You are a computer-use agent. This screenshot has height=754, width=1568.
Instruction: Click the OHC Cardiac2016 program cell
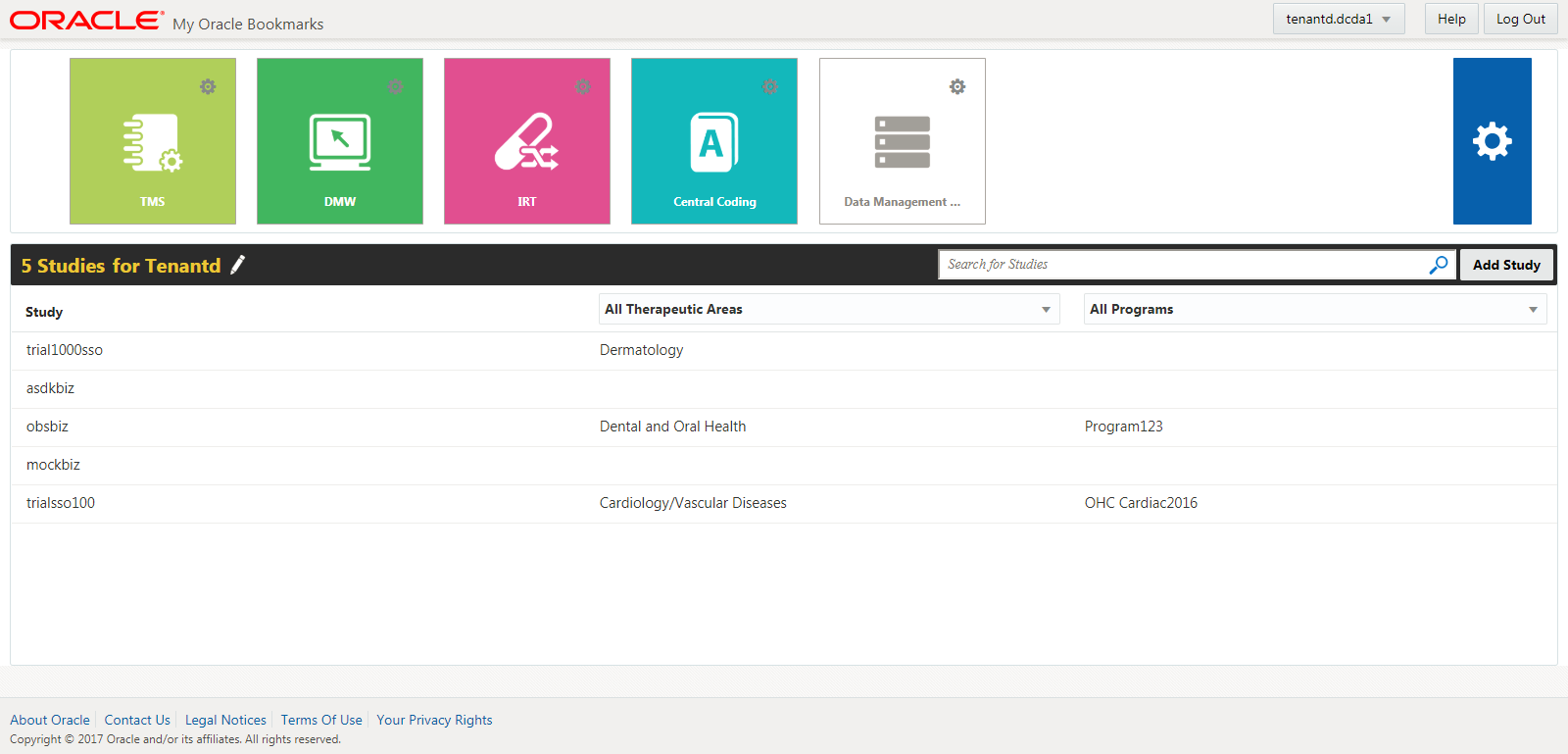1141,503
